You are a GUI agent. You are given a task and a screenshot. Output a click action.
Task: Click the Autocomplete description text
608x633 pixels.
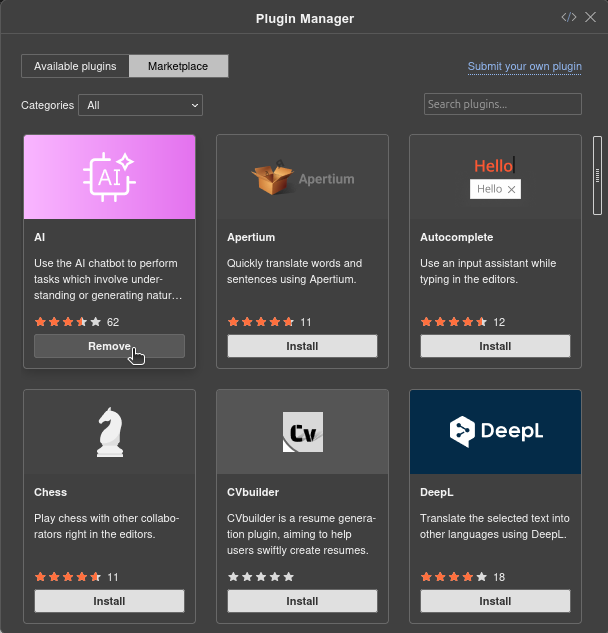[x=488, y=271]
